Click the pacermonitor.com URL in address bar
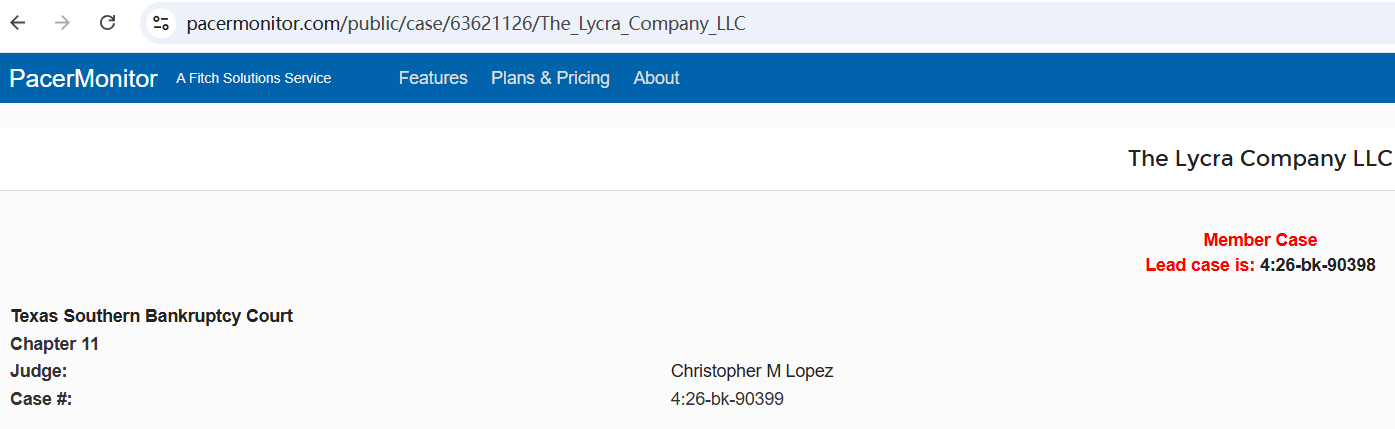This screenshot has height=429, width=1395. pos(465,23)
